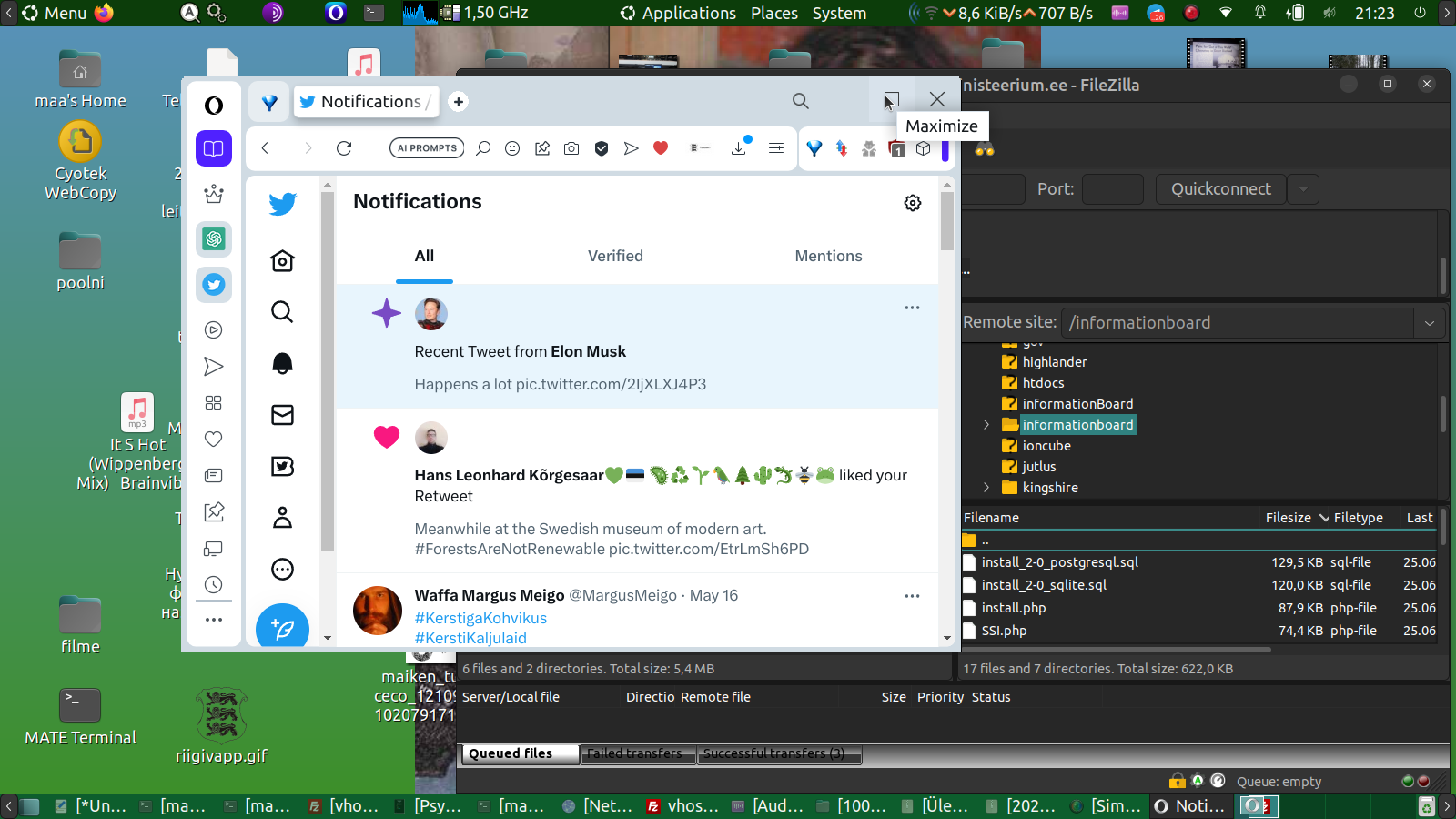Open the #KerstiKaljulaid hashtag link

470,638
